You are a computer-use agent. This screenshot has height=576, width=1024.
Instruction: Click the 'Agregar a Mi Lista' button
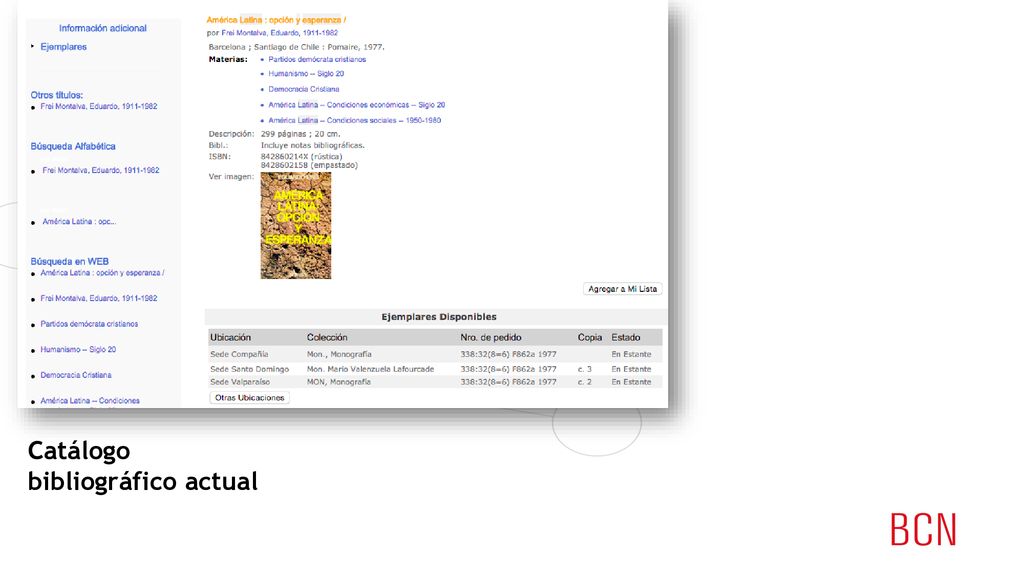(x=622, y=289)
